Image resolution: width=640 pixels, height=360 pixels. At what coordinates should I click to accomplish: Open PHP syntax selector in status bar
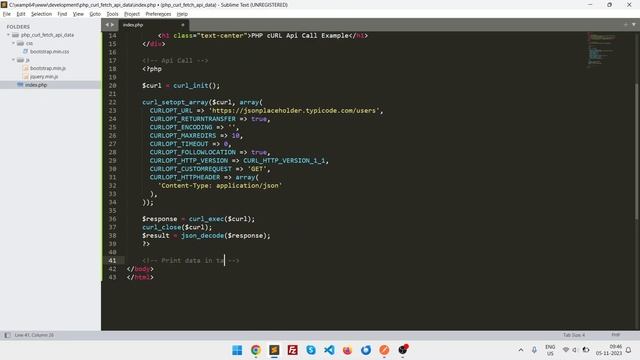point(616,335)
